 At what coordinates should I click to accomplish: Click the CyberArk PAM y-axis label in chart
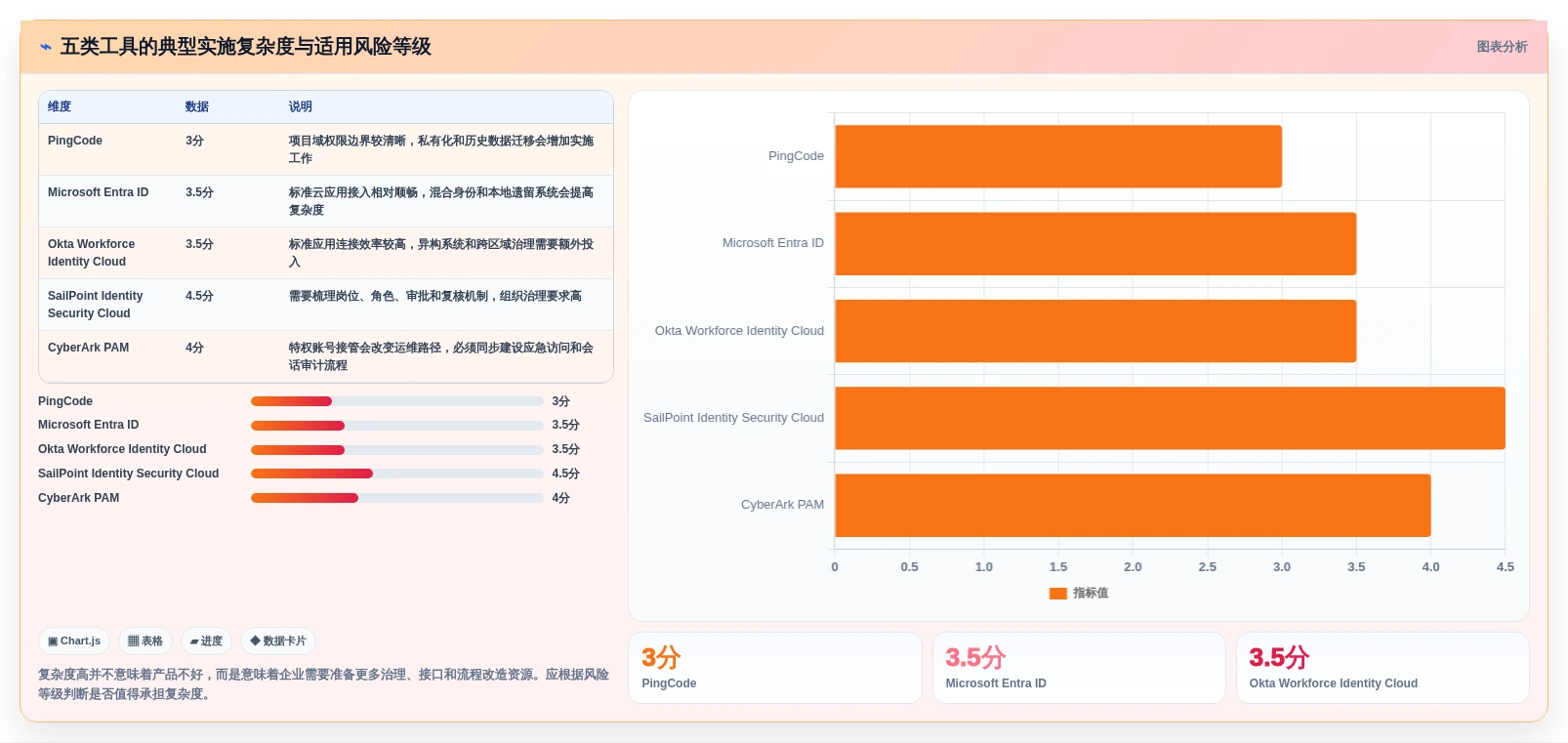coord(782,505)
